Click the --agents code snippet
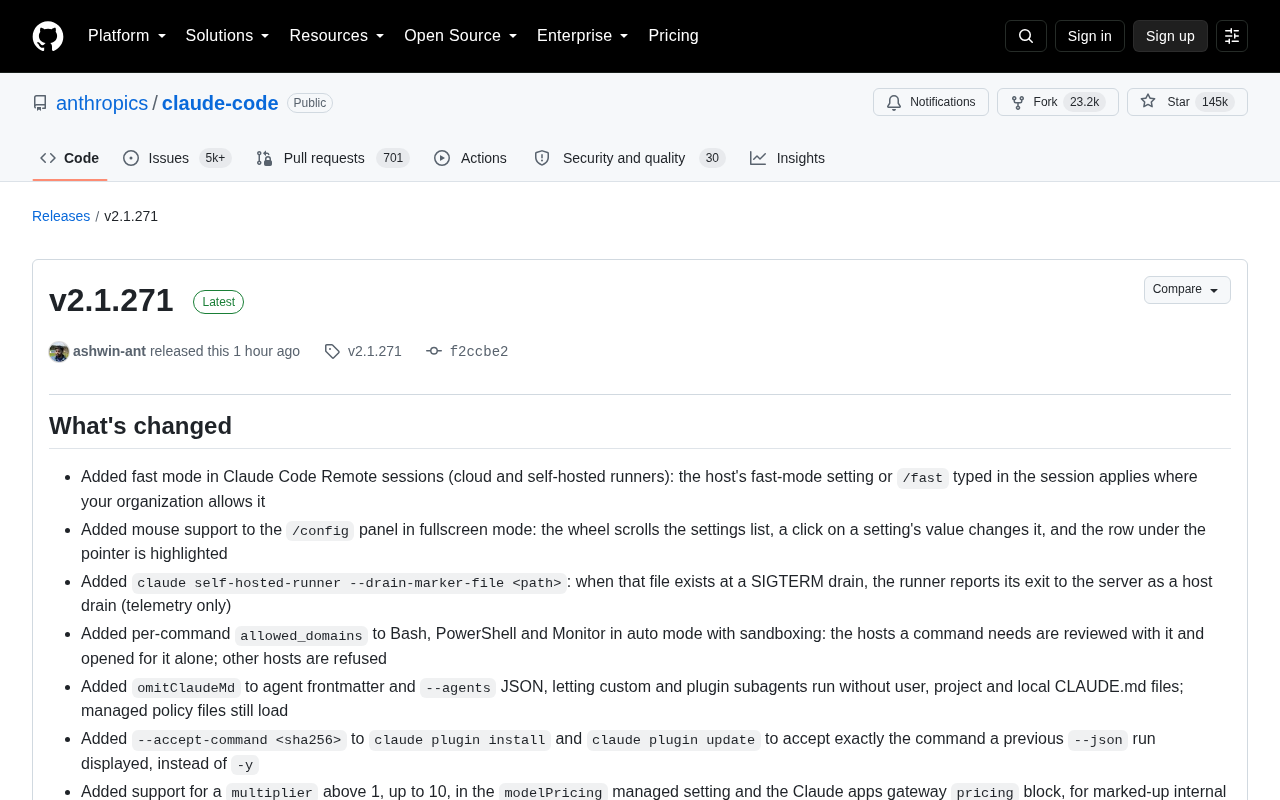The width and height of the screenshot is (1280, 800). coord(458,688)
